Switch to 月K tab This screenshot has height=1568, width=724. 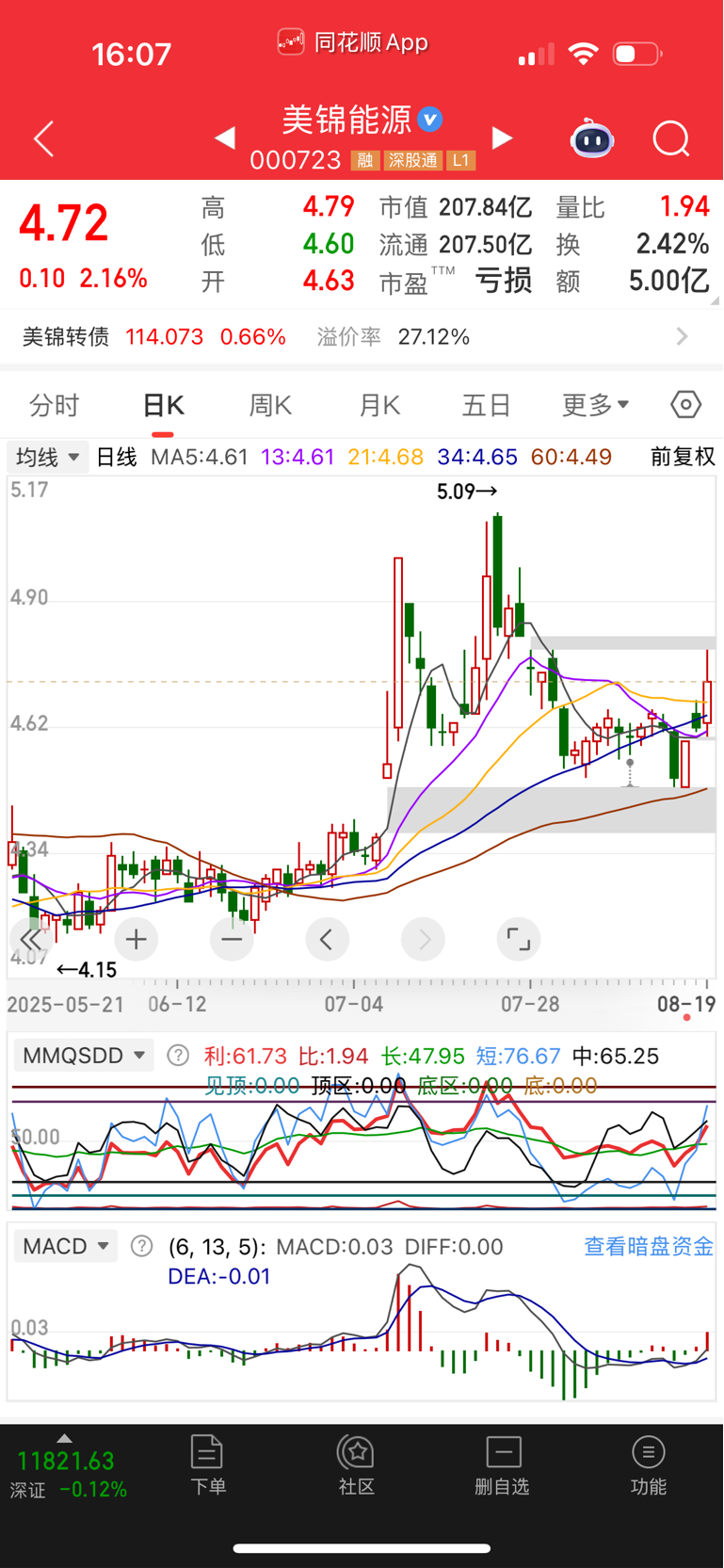pyautogui.click(x=379, y=406)
